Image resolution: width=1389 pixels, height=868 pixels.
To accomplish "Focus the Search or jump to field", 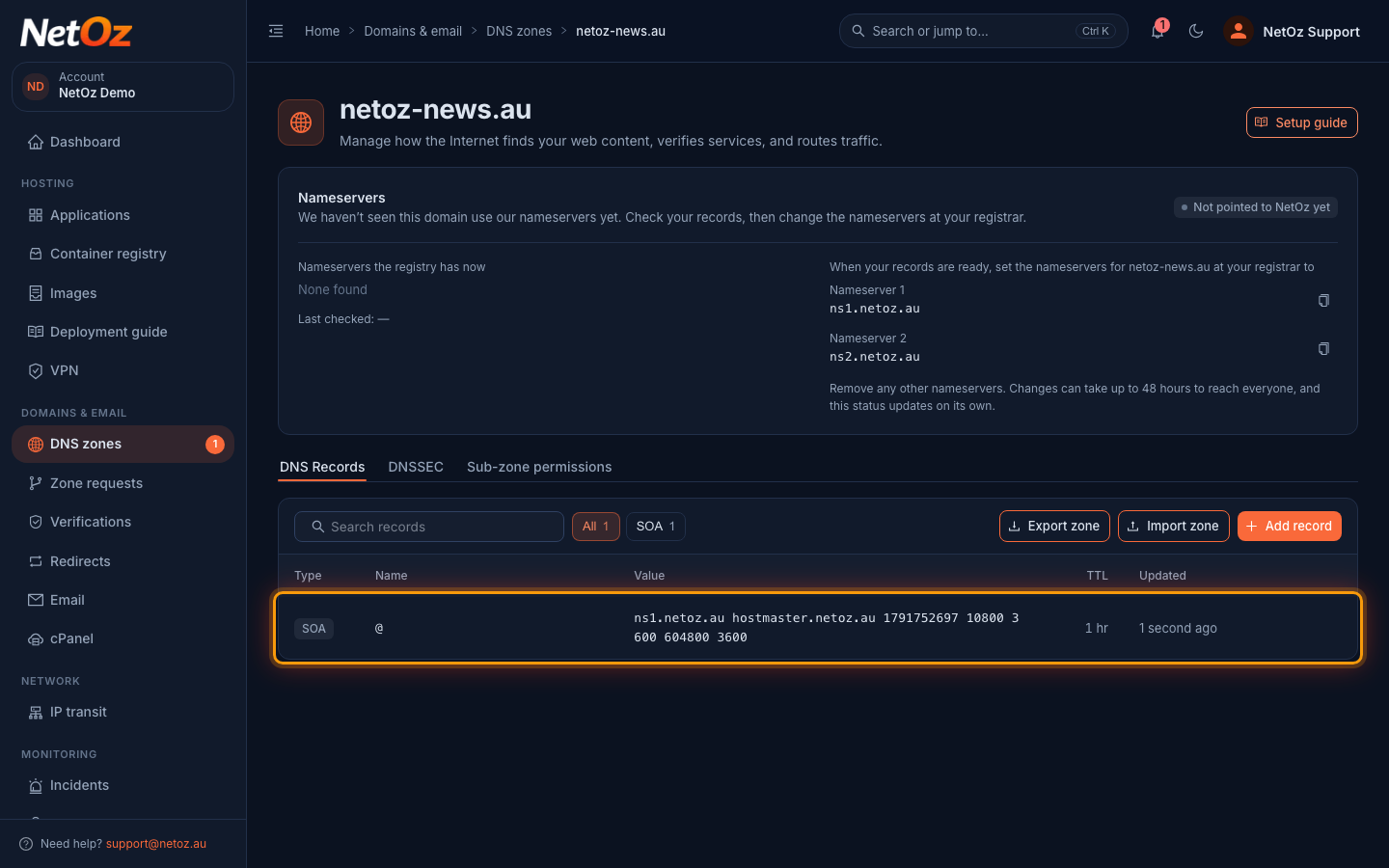I will [x=984, y=31].
